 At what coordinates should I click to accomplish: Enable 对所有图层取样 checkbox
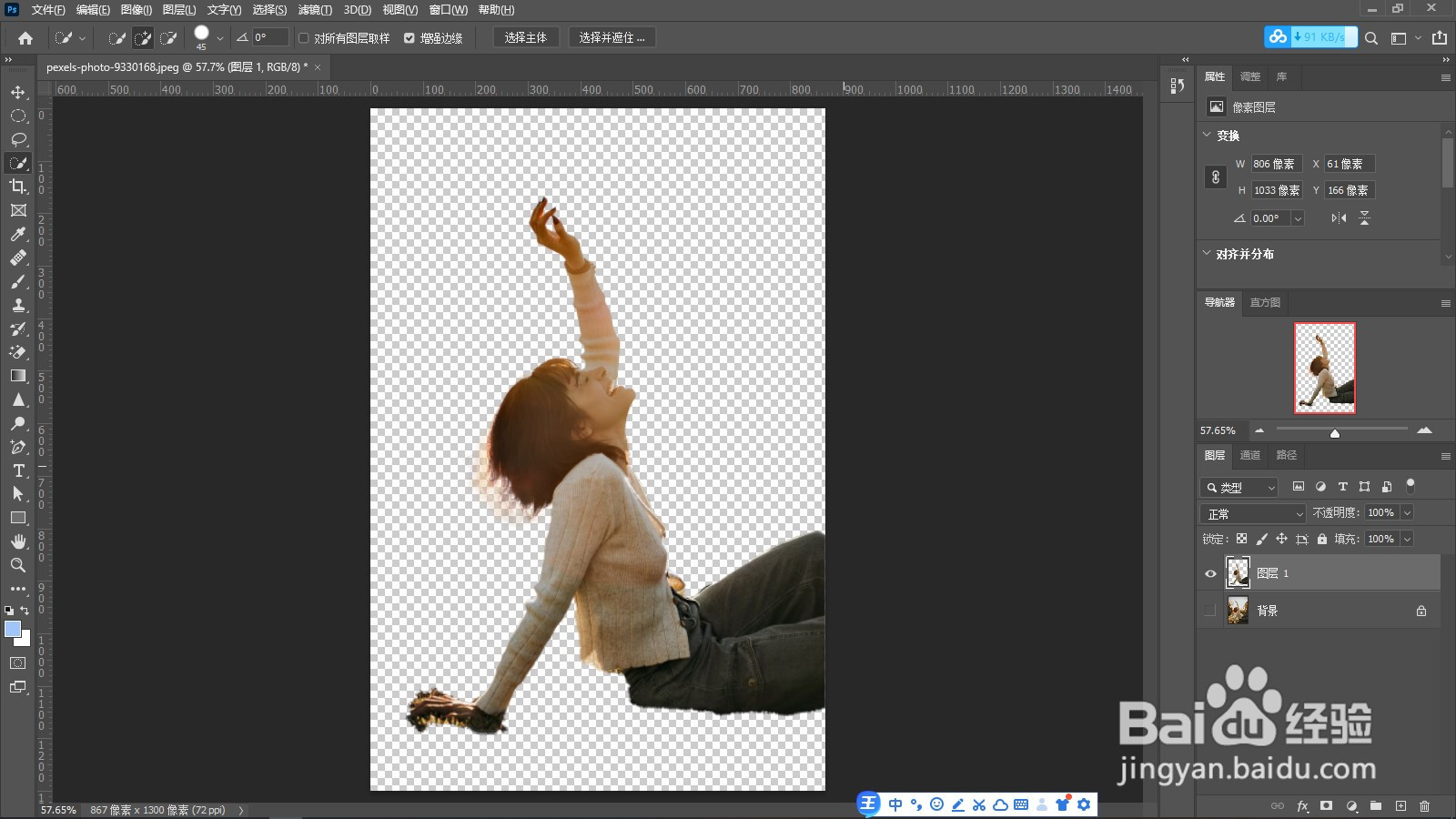point(304,38)
